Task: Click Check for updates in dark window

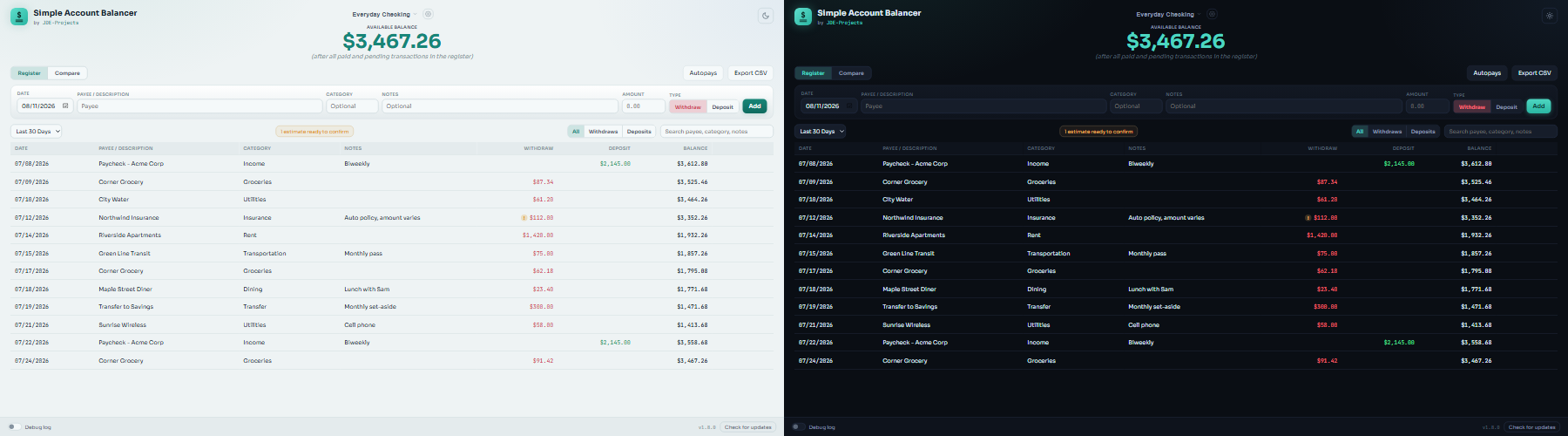Action: point(1531,427)
